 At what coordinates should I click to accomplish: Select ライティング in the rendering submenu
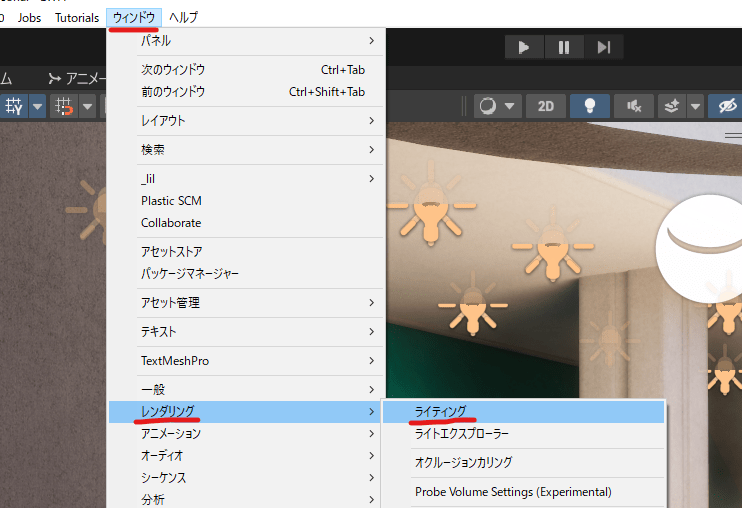tap(441, 411)
